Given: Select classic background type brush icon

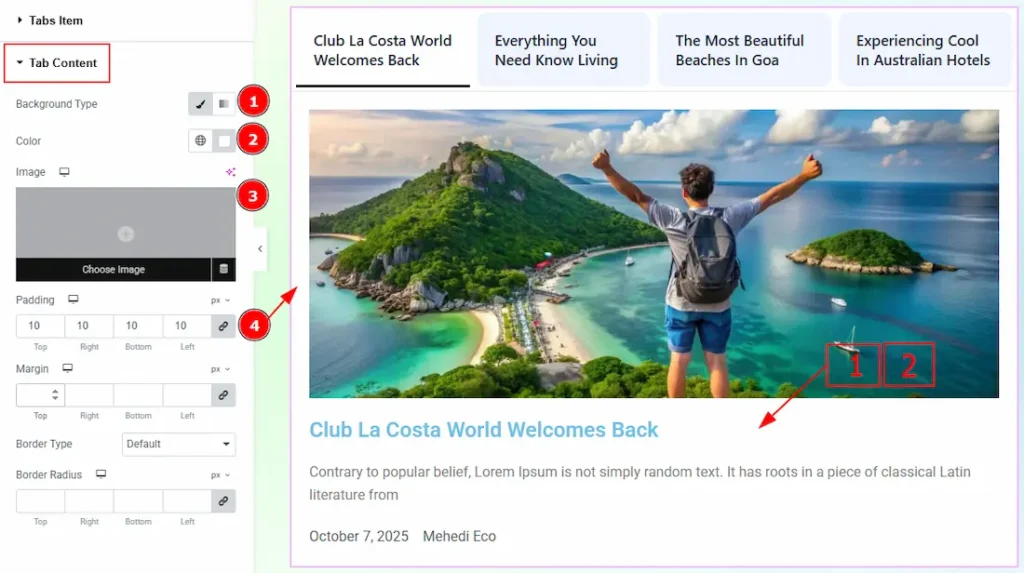Looking at the screenshot, I should (x=200, y=104).
